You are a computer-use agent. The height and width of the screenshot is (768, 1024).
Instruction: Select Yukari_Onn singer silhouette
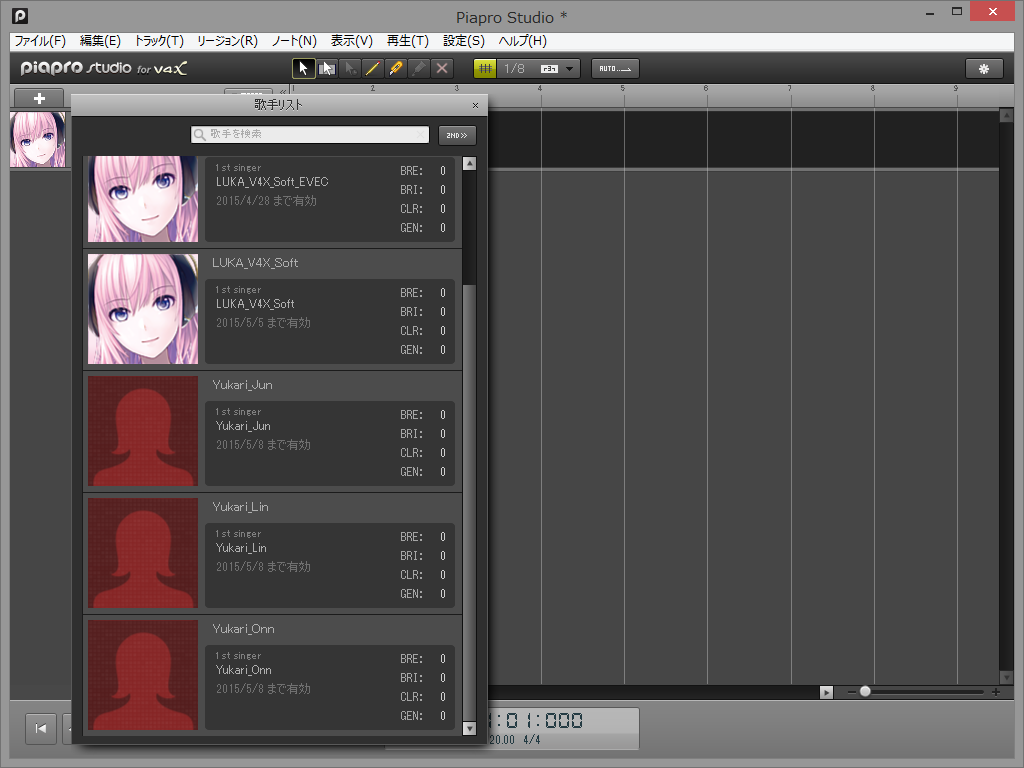coord(143,675)
